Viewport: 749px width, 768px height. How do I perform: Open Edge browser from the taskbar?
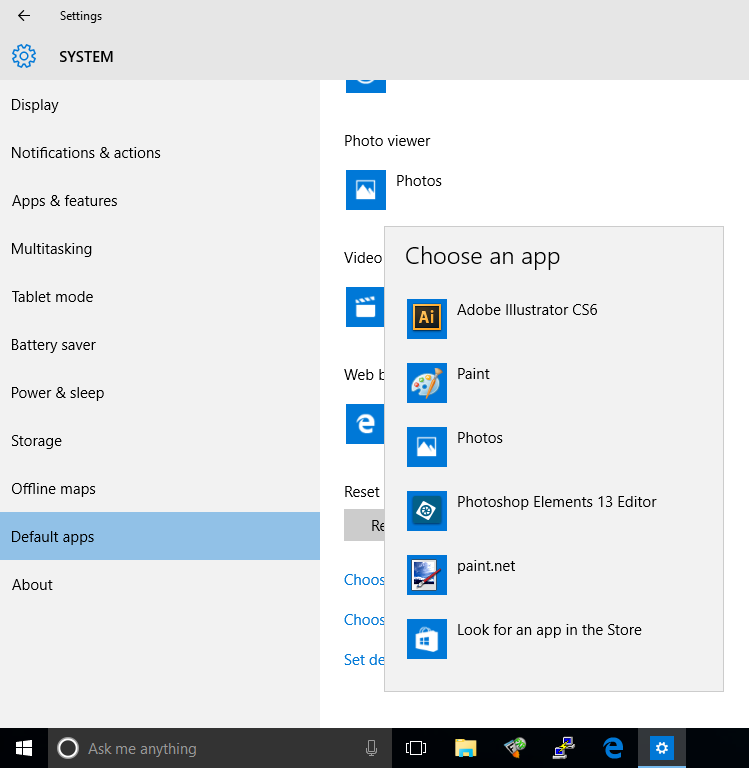pyautogui.click(x=613, y=748)
